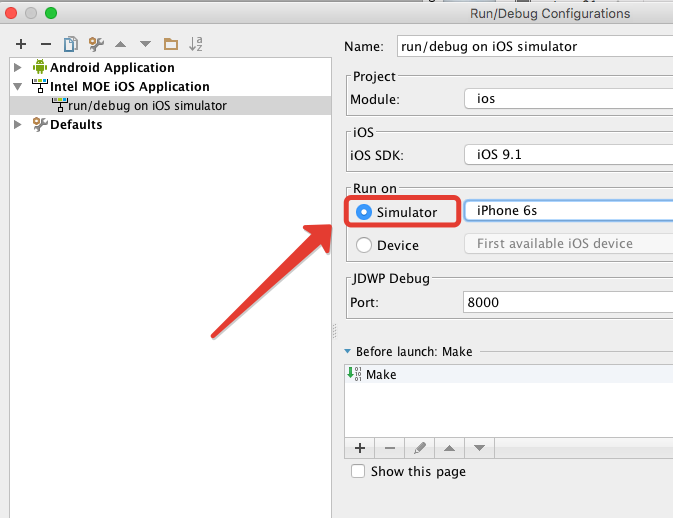673x518 pixels.
Task: Collapse the Intel MOE iOS Application node
Action: (18, 86)
